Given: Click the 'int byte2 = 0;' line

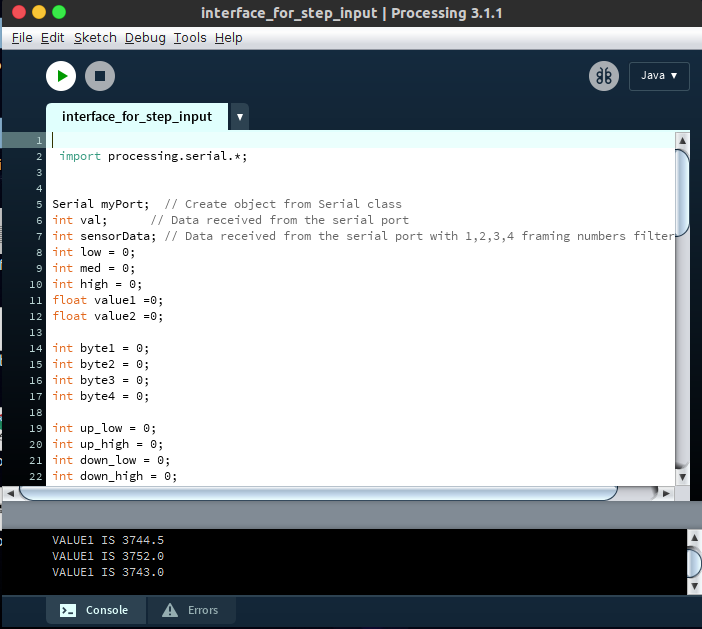Looking at the screenshot, I should [101, 364].
